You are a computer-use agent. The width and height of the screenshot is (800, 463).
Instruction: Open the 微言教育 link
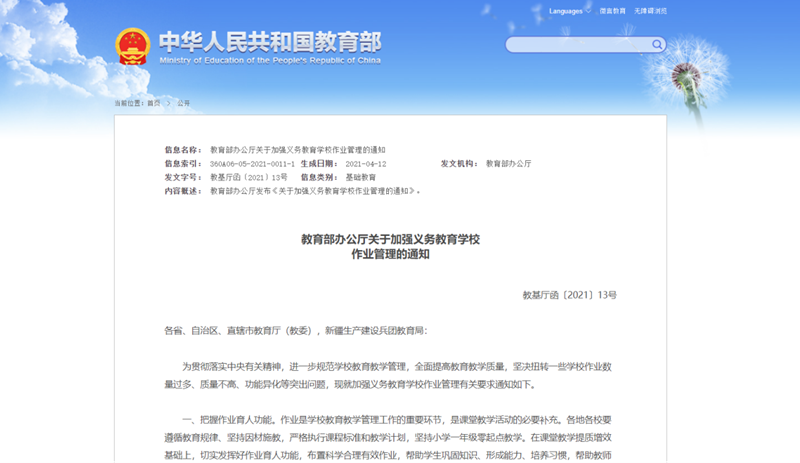click(612, 11)
